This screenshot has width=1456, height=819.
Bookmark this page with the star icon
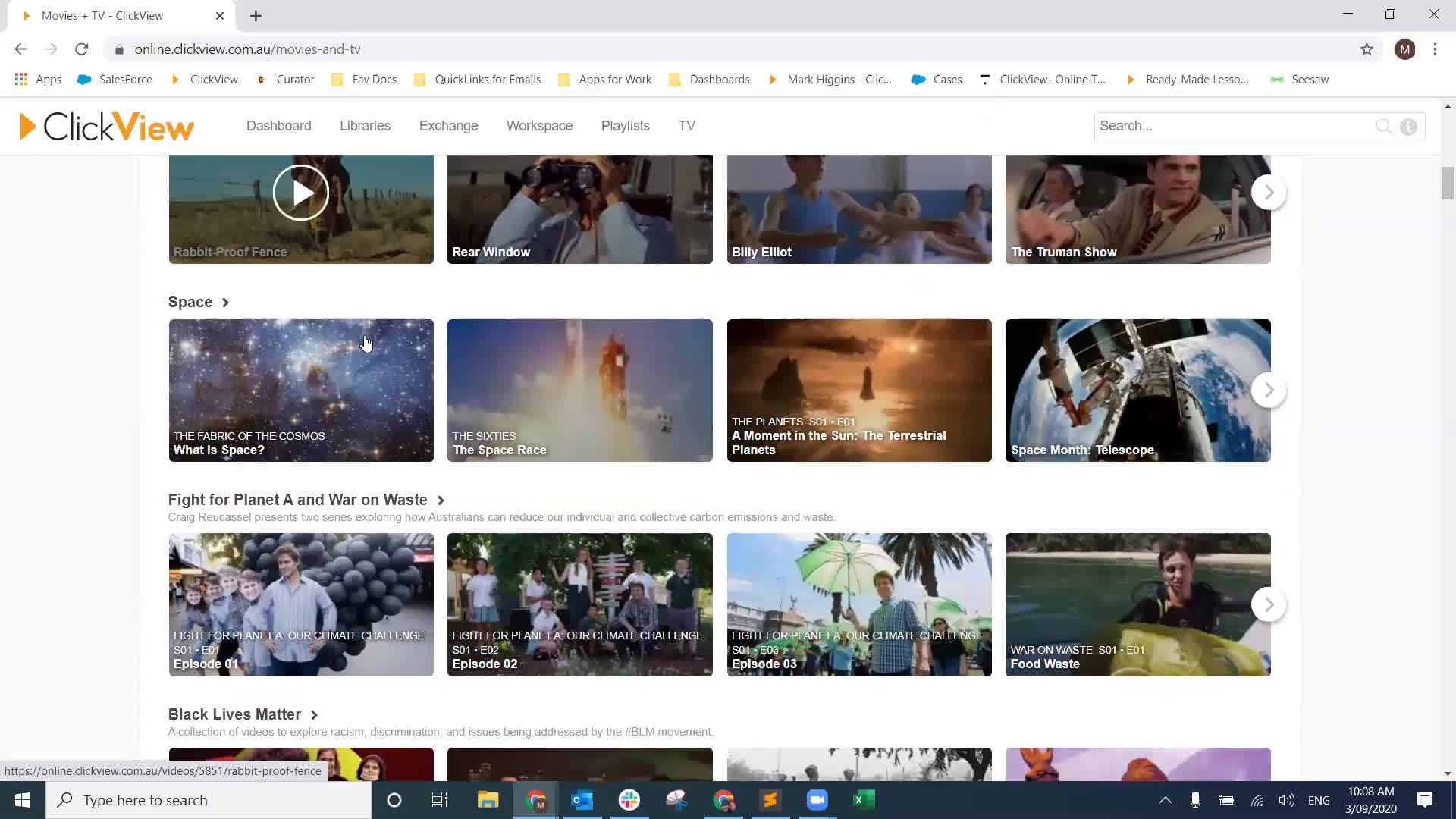[x=1367, y=49]
